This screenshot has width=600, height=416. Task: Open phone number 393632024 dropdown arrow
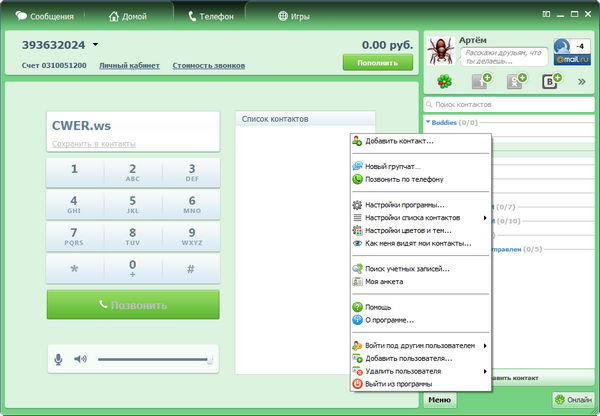(95, 45)
